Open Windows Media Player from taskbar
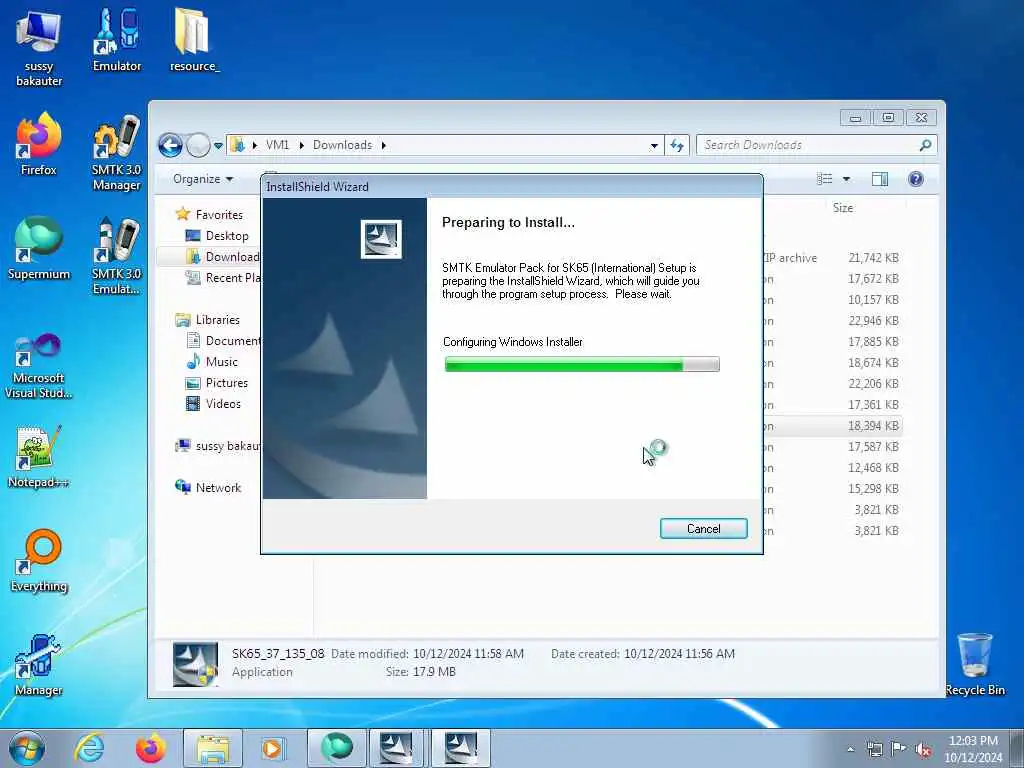This screenshot has width=1024, height=768. tap(273, 748)
